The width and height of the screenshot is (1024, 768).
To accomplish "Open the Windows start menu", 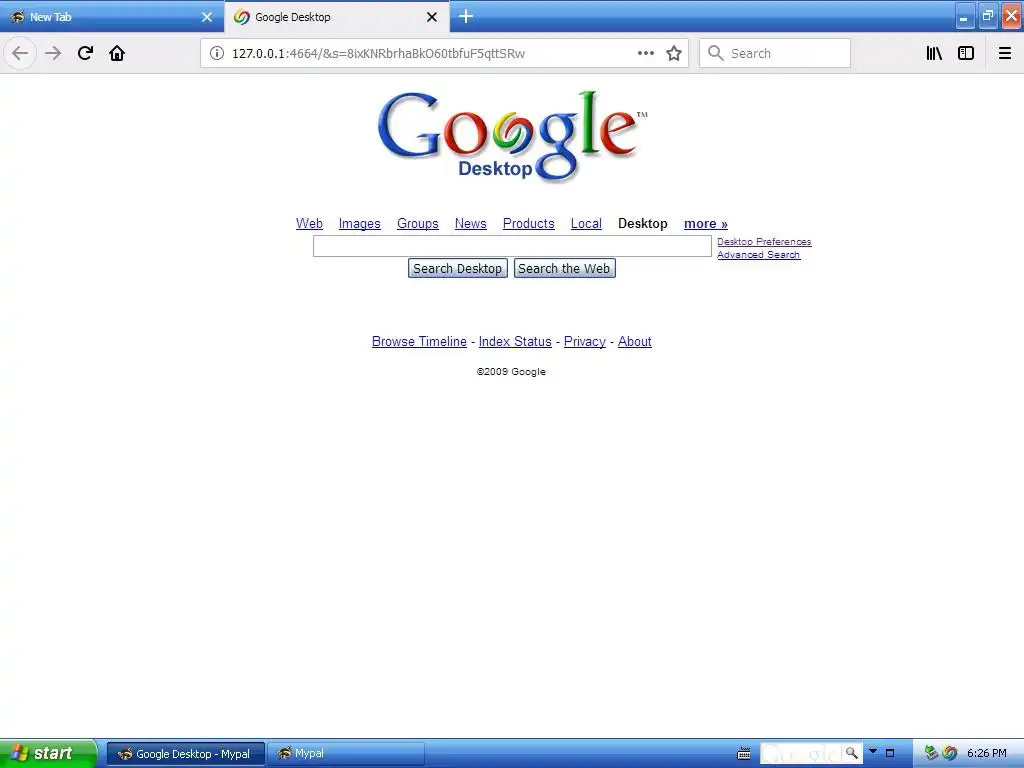I will pos(47,753).
